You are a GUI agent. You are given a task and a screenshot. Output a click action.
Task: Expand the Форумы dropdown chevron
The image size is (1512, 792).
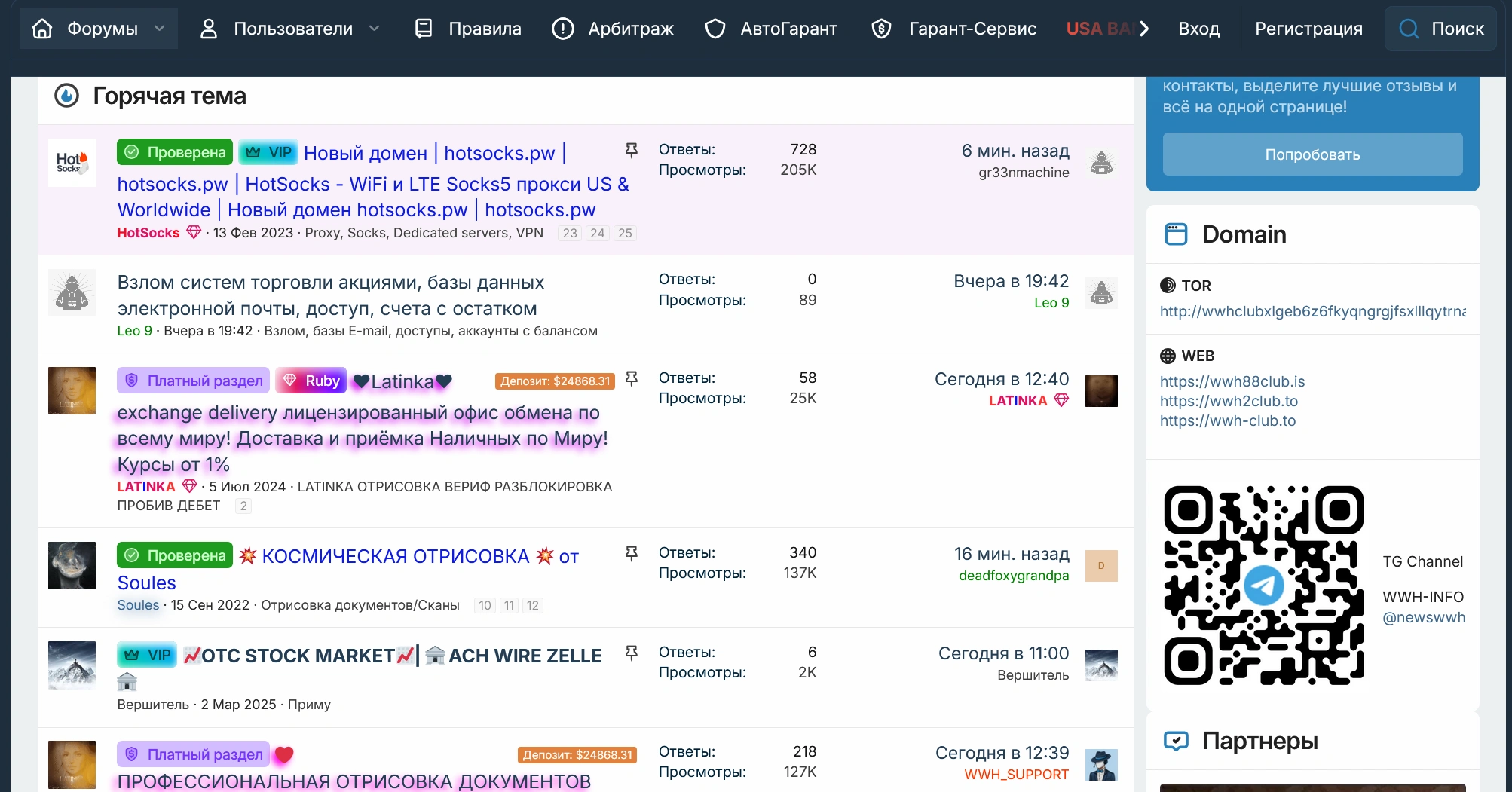[159, 29]
